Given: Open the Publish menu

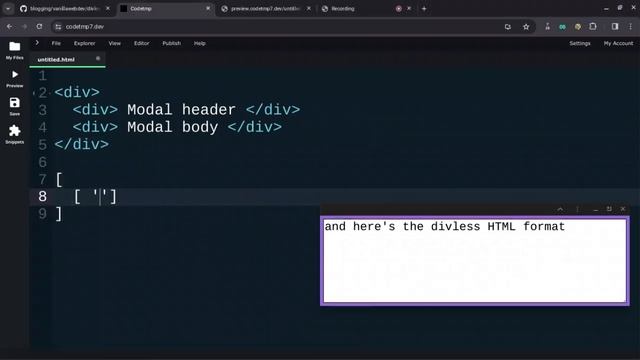Looking at the screenshot, I should (x=171, y=43).
